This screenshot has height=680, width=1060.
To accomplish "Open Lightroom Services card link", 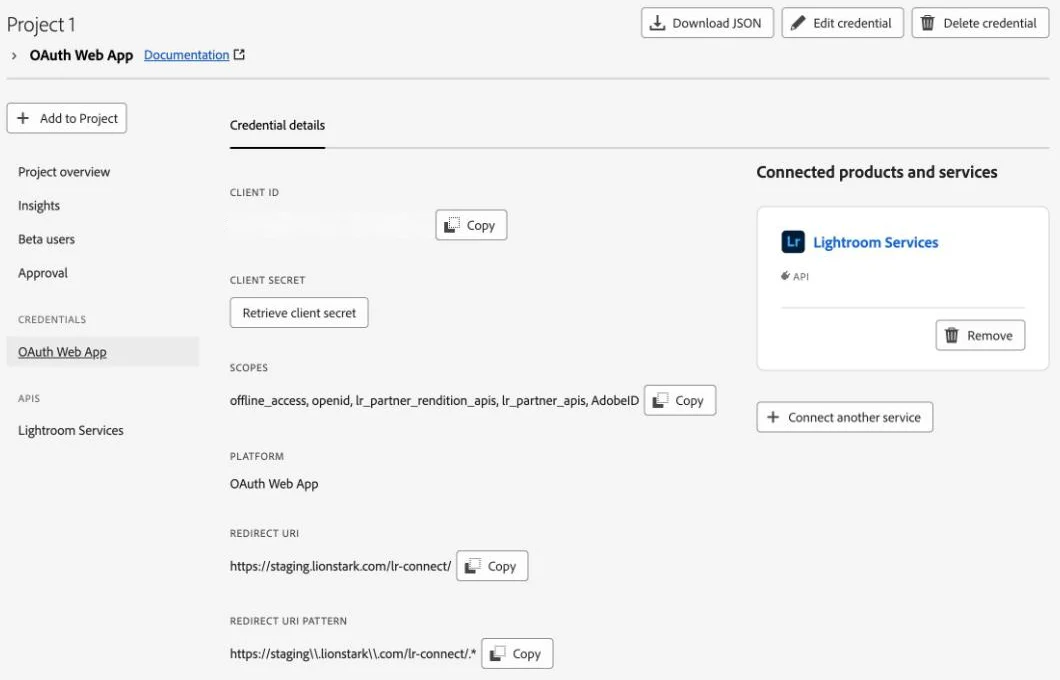I will 875,242.
